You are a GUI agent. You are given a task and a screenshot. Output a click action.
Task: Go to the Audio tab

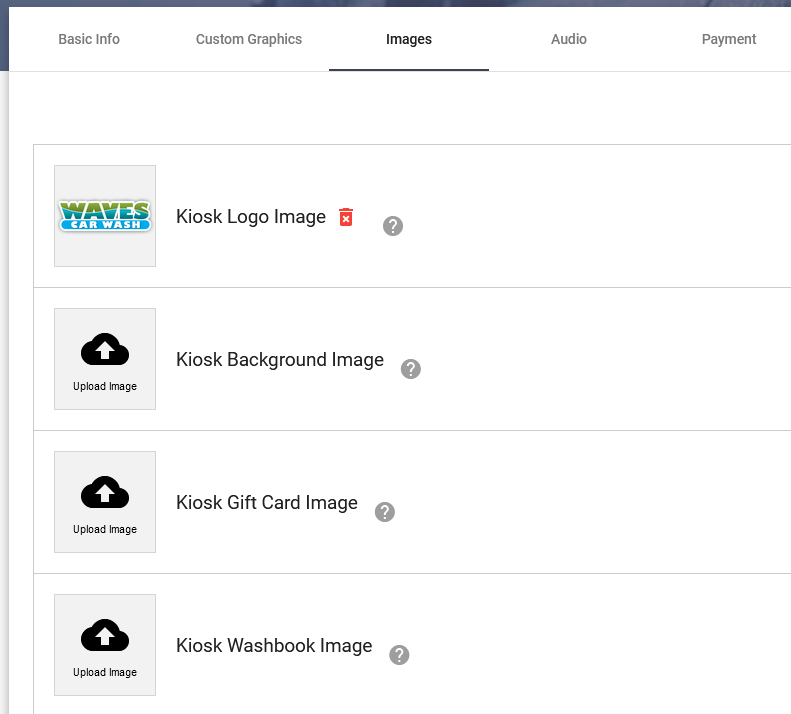coord(569,39)
